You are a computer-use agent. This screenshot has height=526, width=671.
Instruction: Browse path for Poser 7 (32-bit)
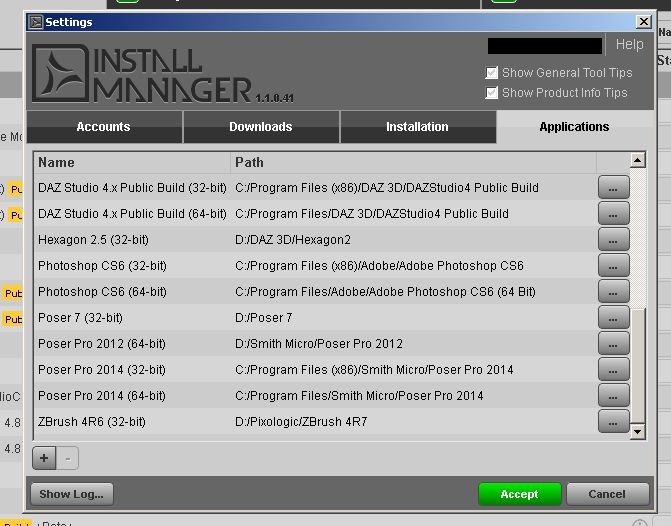pyautogui.click(x=614, y=318)
